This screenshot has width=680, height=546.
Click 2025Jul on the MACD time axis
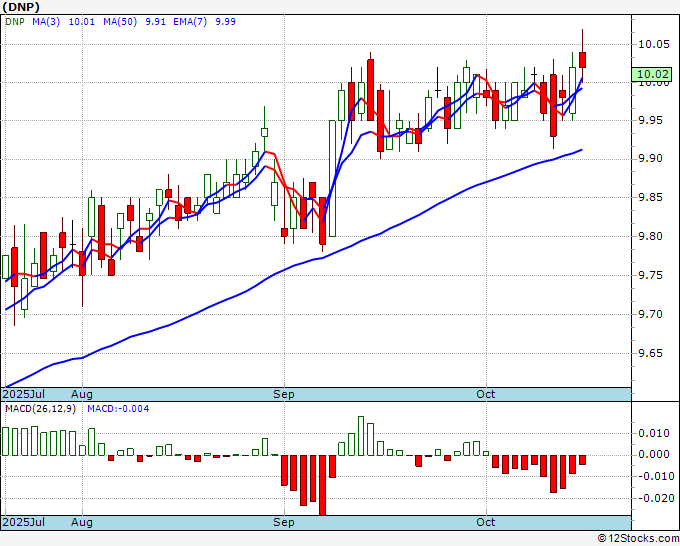pyautogui.click(x=24, y=522)
